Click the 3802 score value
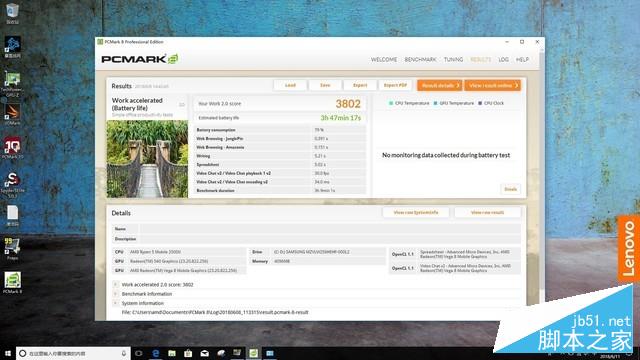Viewport: 640px width, 360px height. pos(348,104)
